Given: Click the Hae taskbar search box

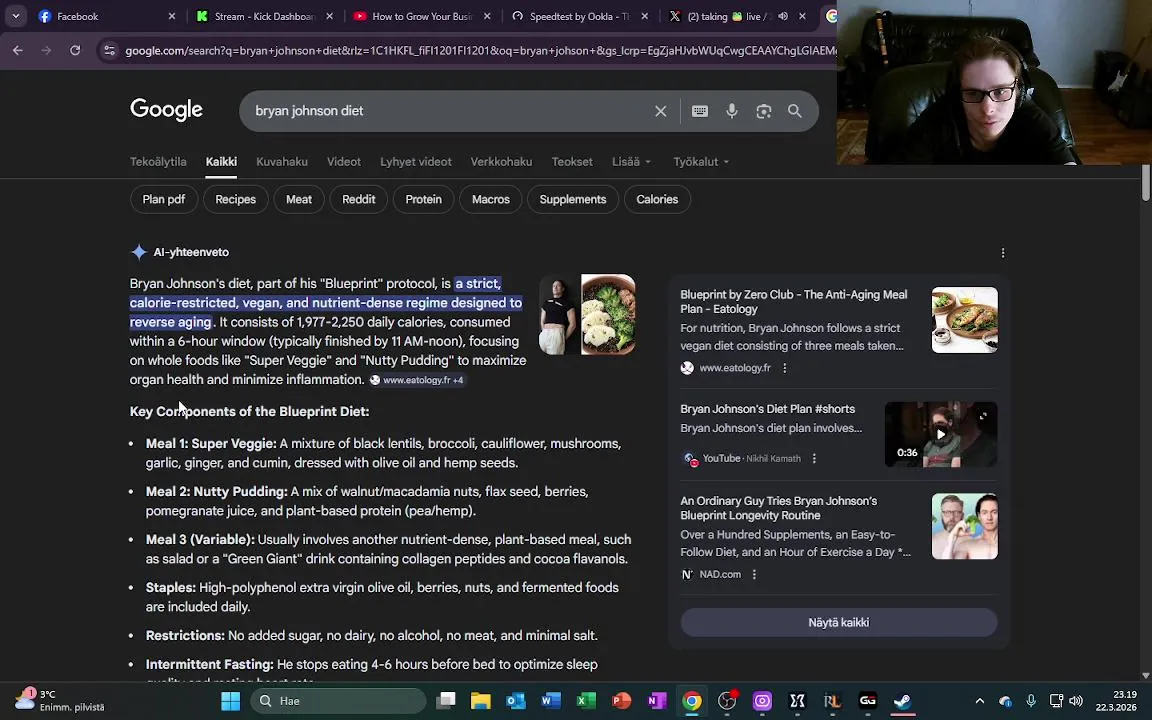Looking at the screenshot, I should coord(338,701).
